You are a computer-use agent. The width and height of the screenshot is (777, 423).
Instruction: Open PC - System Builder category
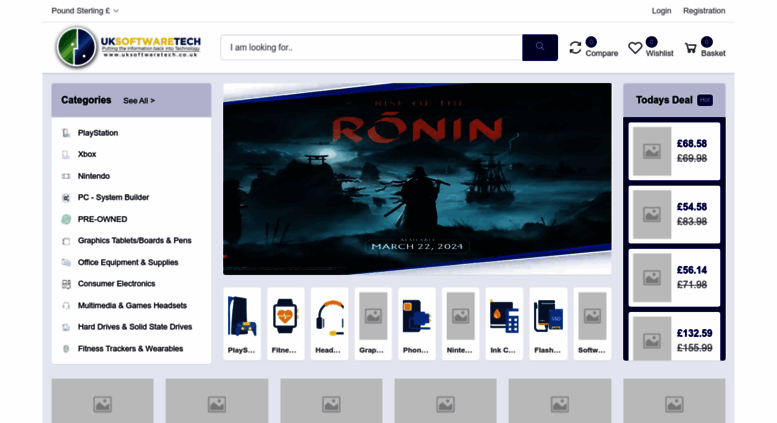point(113,197)
